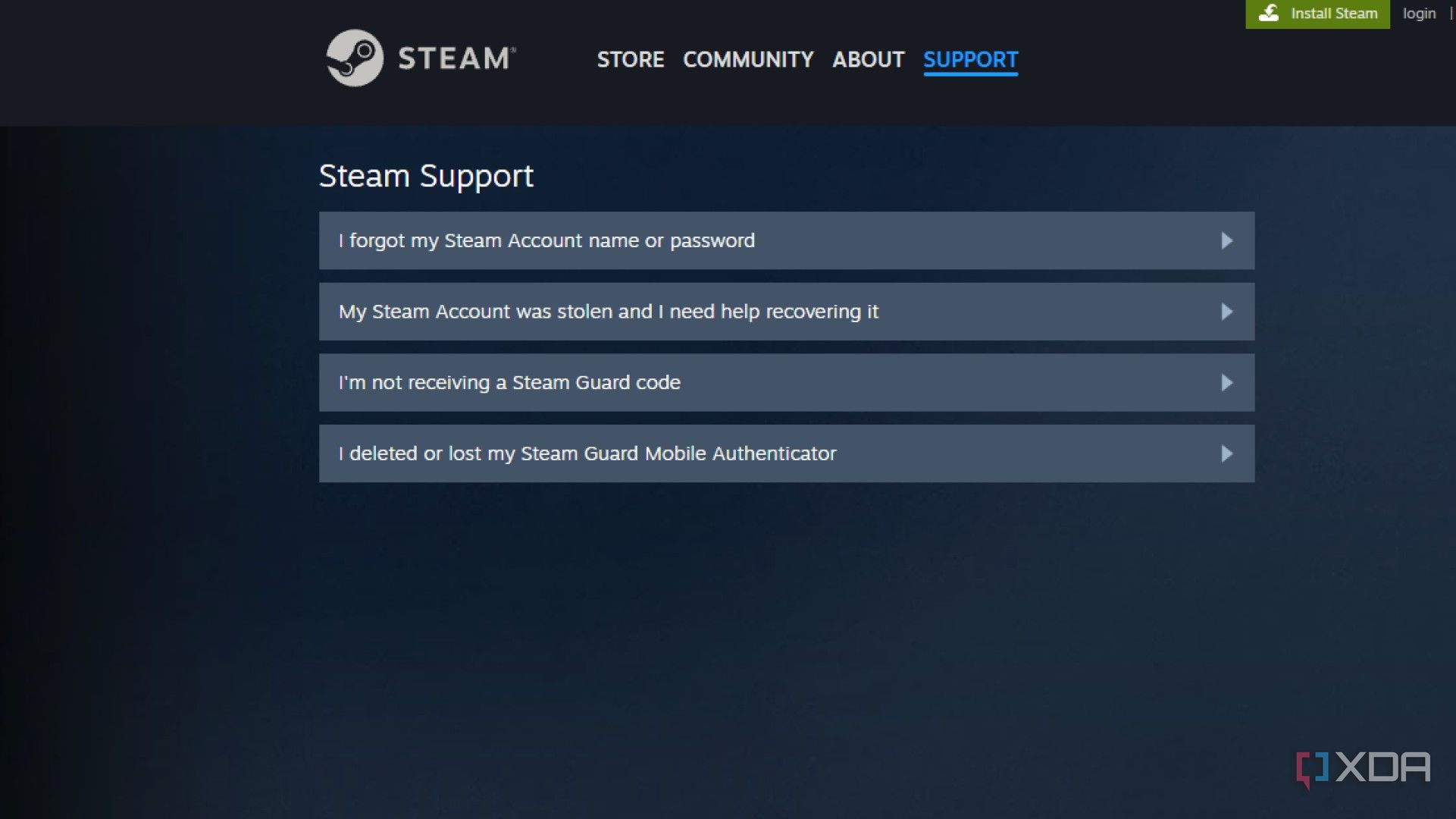Screen dimensions: 1456x819
Task: Select the SUPPORT tab
Action: pos(970,59)
